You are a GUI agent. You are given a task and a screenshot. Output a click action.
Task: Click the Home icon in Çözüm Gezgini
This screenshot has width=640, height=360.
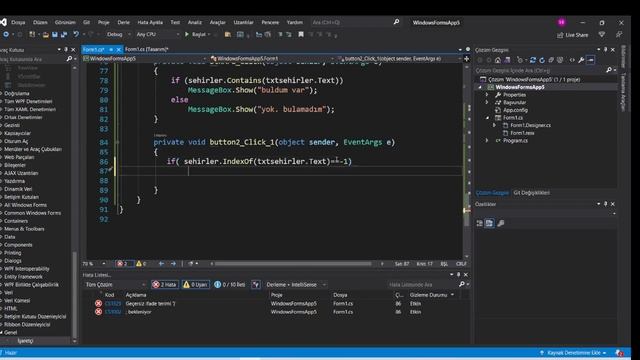(498, 60)
